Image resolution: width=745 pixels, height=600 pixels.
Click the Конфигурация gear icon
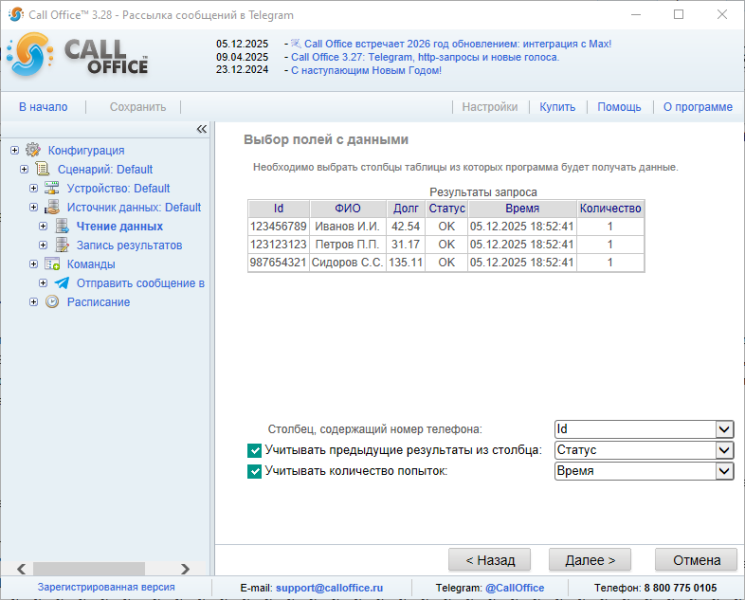(33, 150)
